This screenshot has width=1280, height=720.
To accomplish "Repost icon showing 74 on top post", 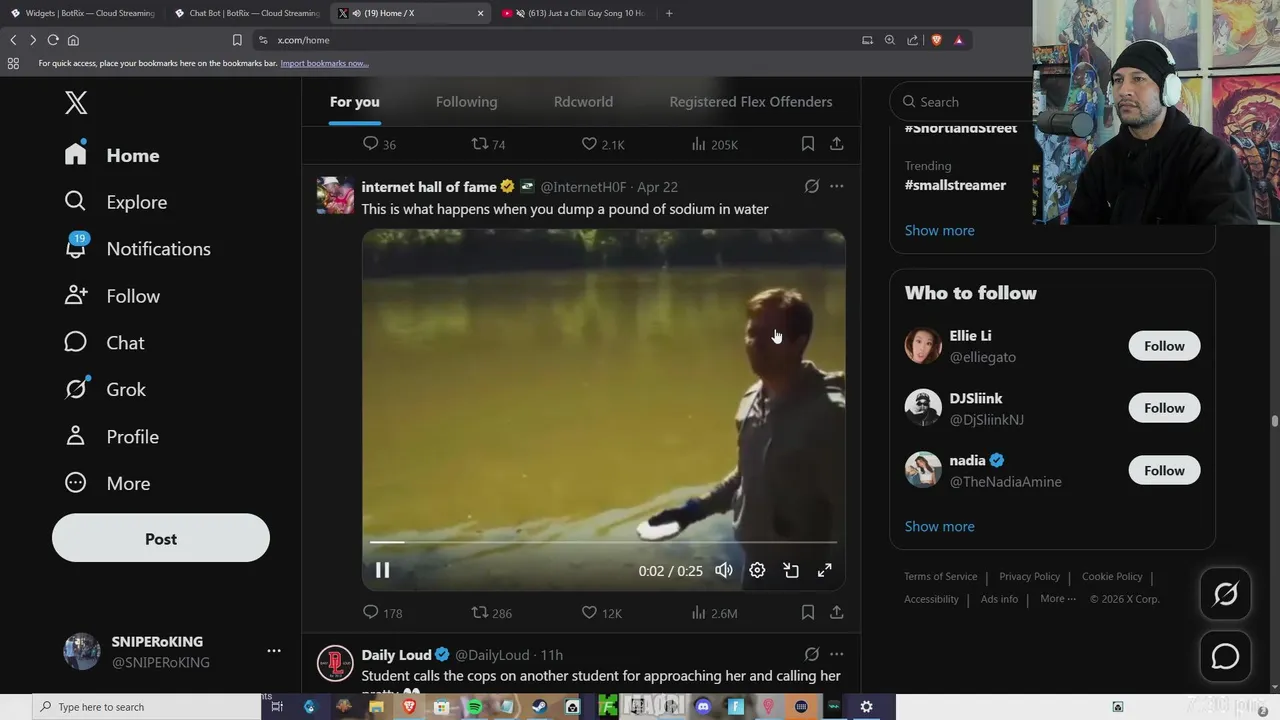I will [x=488, y=144].
